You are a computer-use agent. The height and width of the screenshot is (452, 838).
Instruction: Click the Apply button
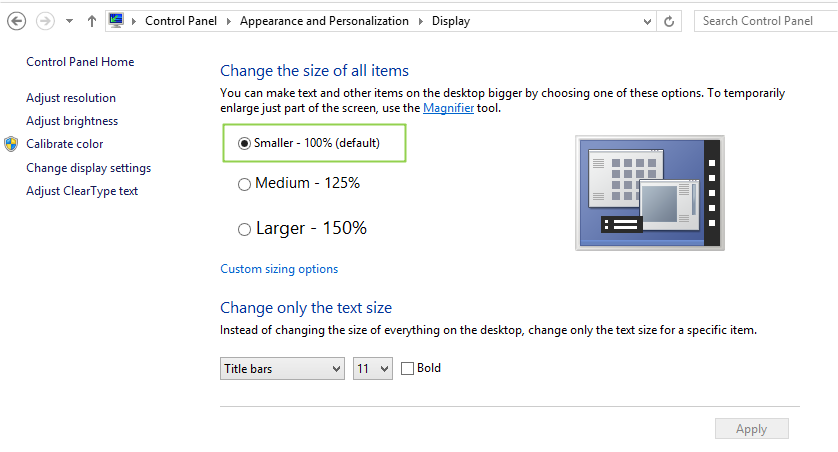751,429
